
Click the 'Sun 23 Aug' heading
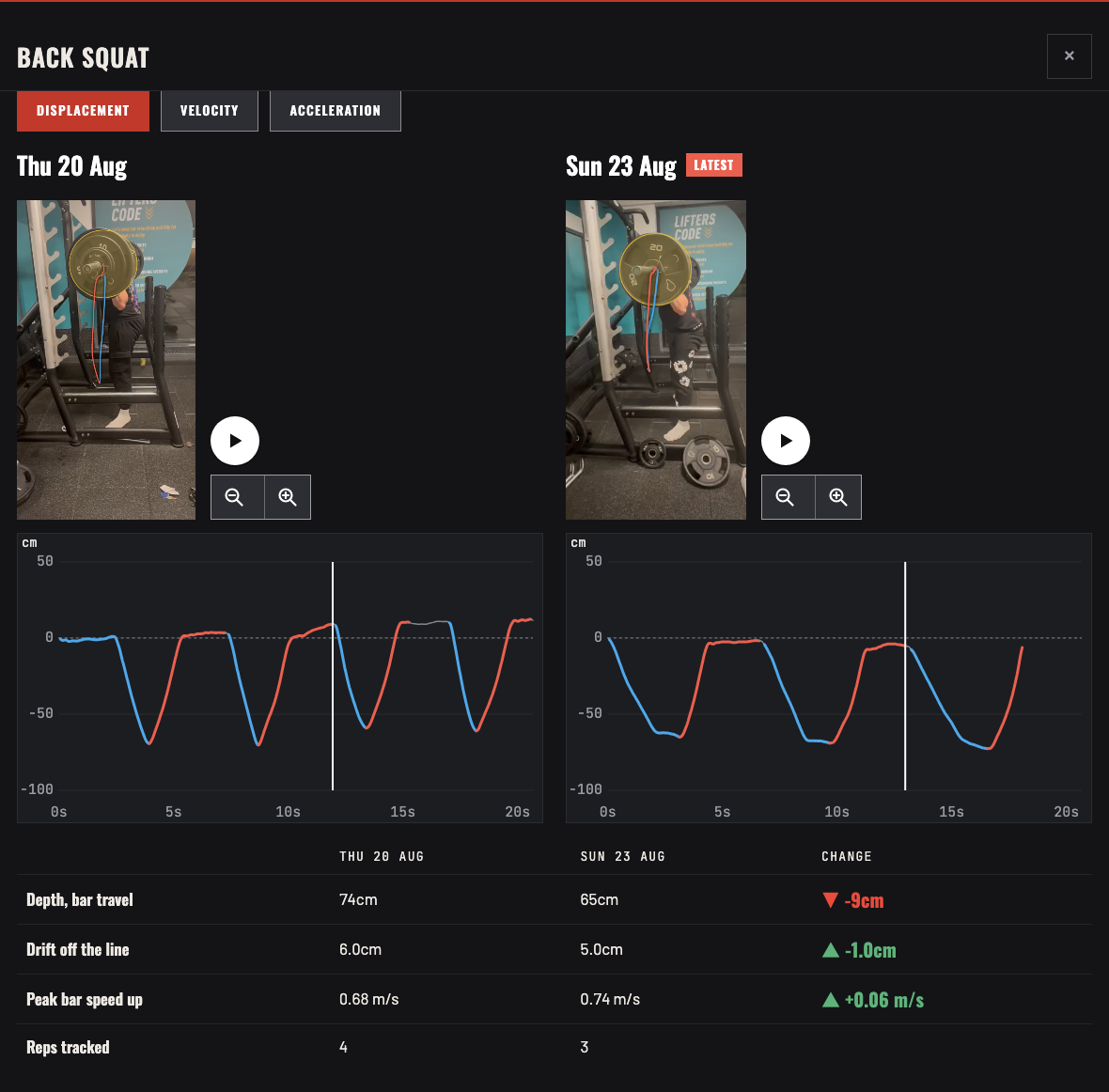coord(621,167)
